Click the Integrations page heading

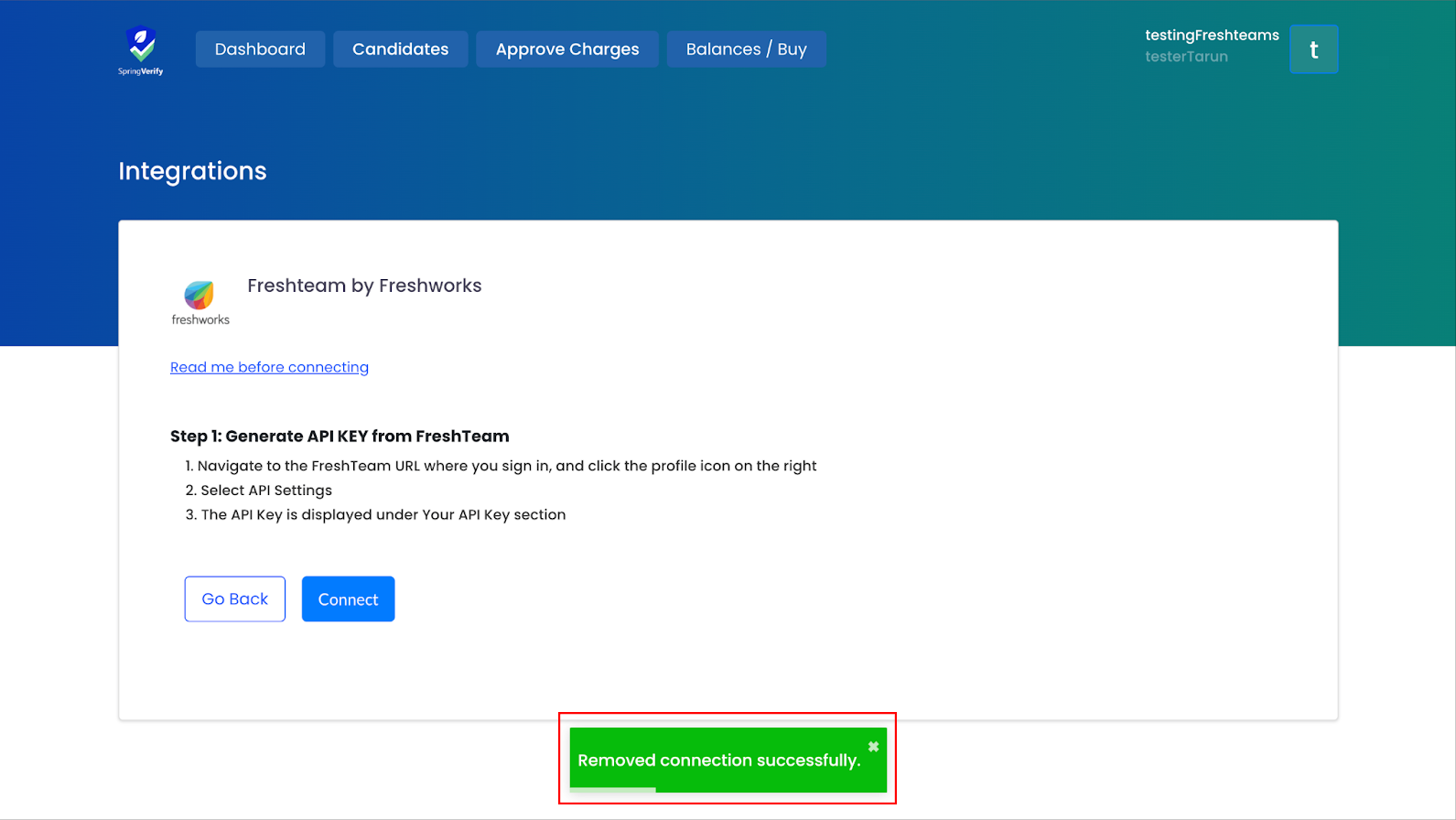click(x=192, y=171)
